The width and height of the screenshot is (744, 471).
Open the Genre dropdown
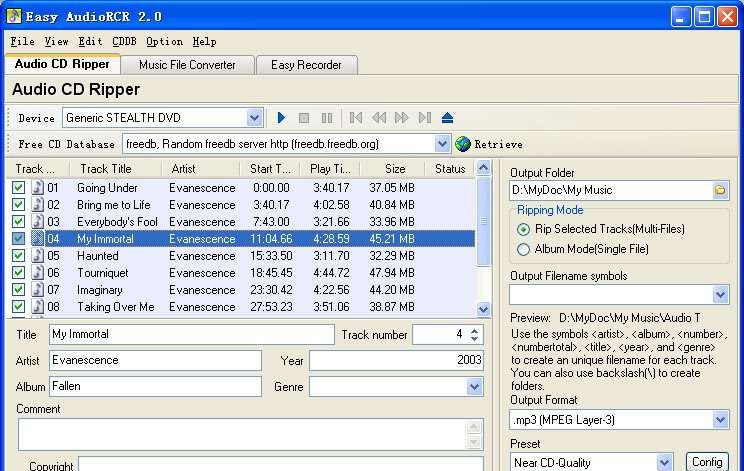(x=474, y=387)
